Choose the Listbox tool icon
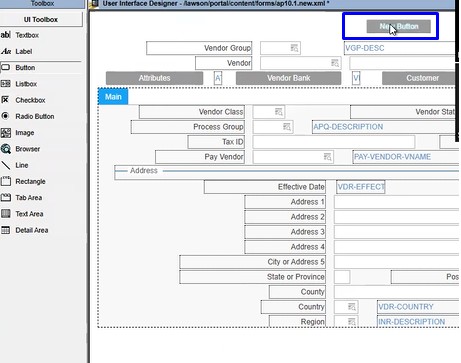Screen dimensions: 461x363 [x=6, y=84]
